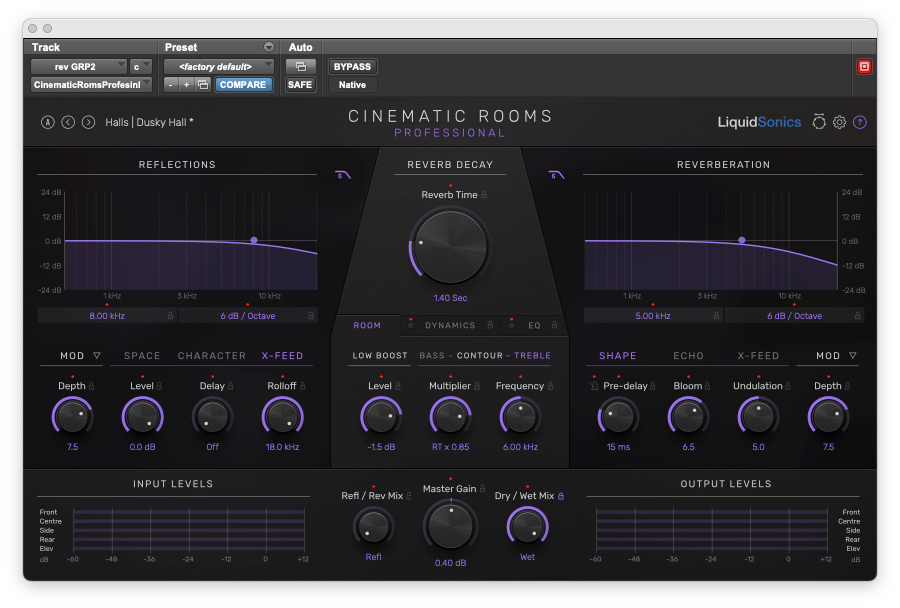Click the Reflections filter curve handle

coord(254,240)
